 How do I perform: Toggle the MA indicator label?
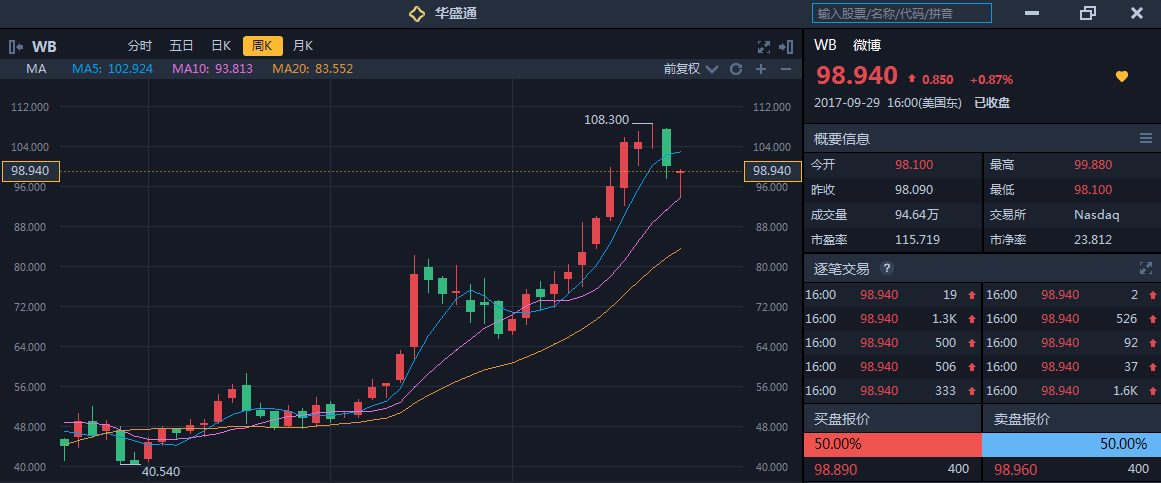click(37, 69)
